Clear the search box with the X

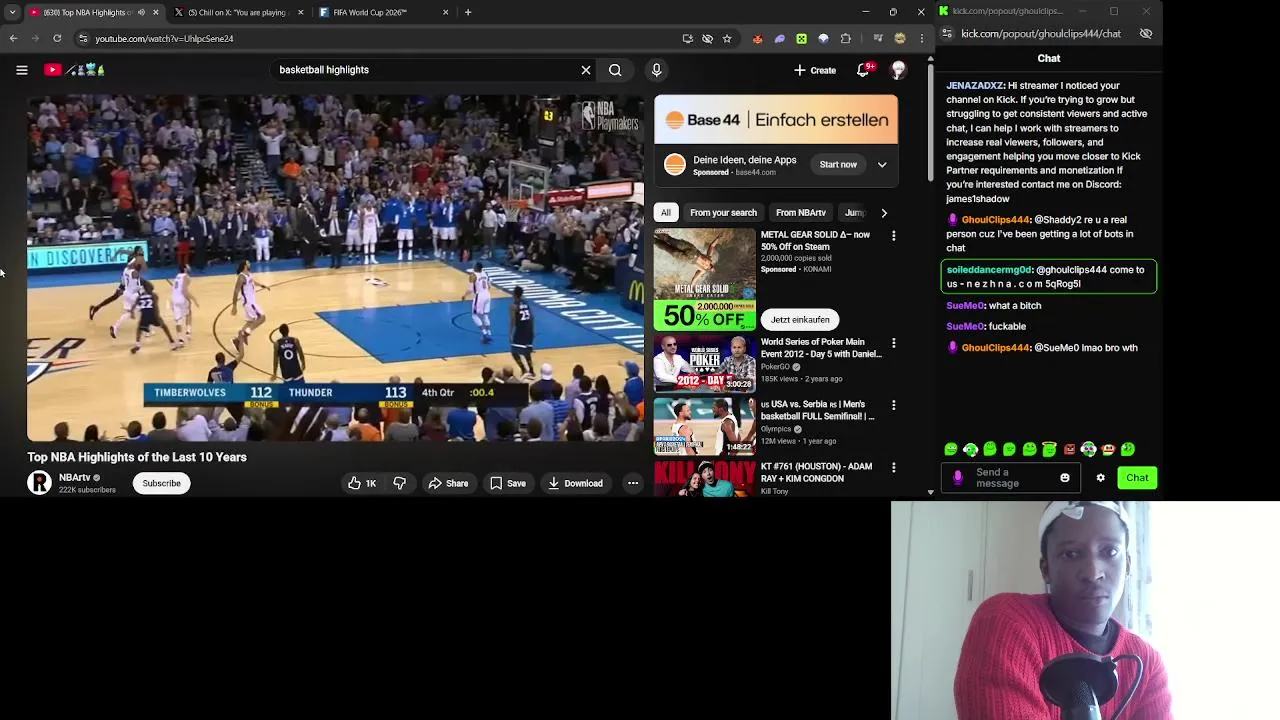[x=586, y=70]
